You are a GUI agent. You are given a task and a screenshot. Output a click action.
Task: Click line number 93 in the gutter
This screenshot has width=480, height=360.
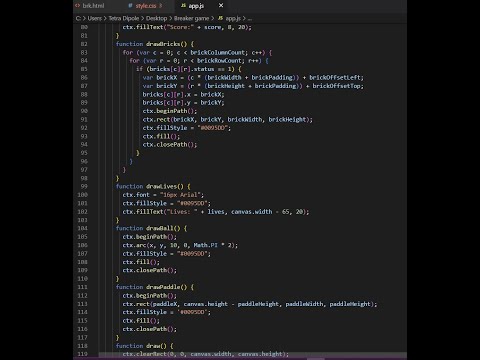click(x=84, y=136)
